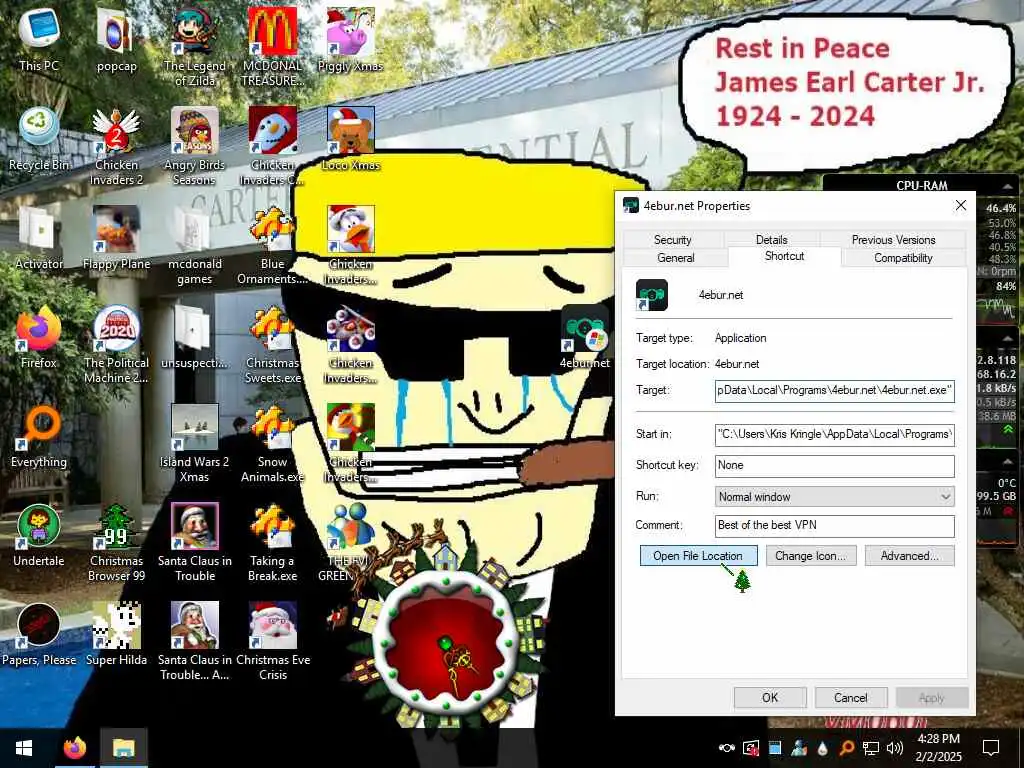Select mcdonald games folder icon
The image size is (1024, 768).
point(195,246)
